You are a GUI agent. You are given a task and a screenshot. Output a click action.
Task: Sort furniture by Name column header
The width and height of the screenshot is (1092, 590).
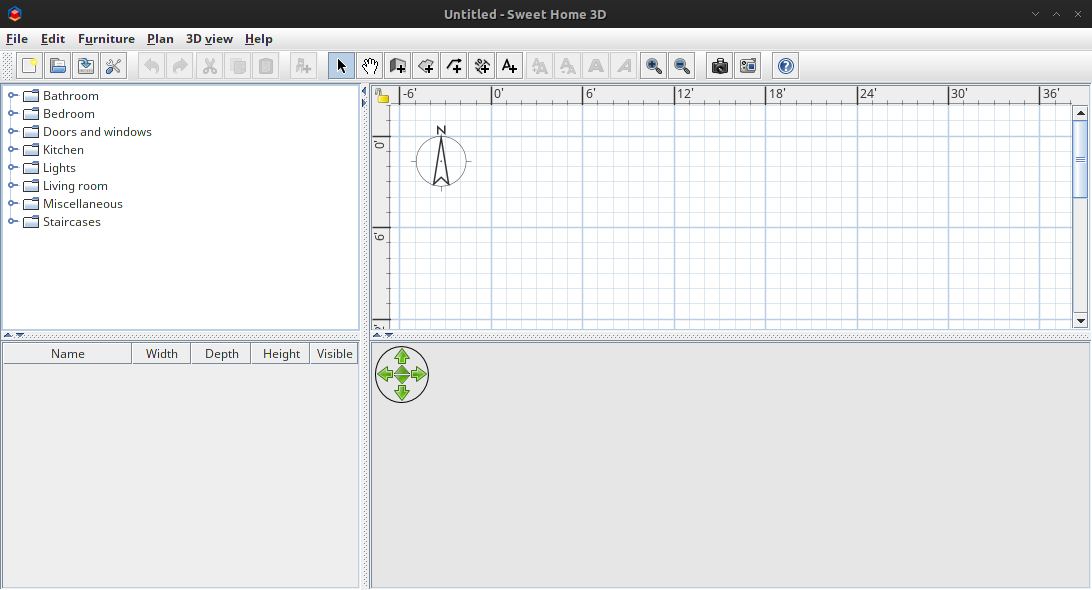(68, 354)
